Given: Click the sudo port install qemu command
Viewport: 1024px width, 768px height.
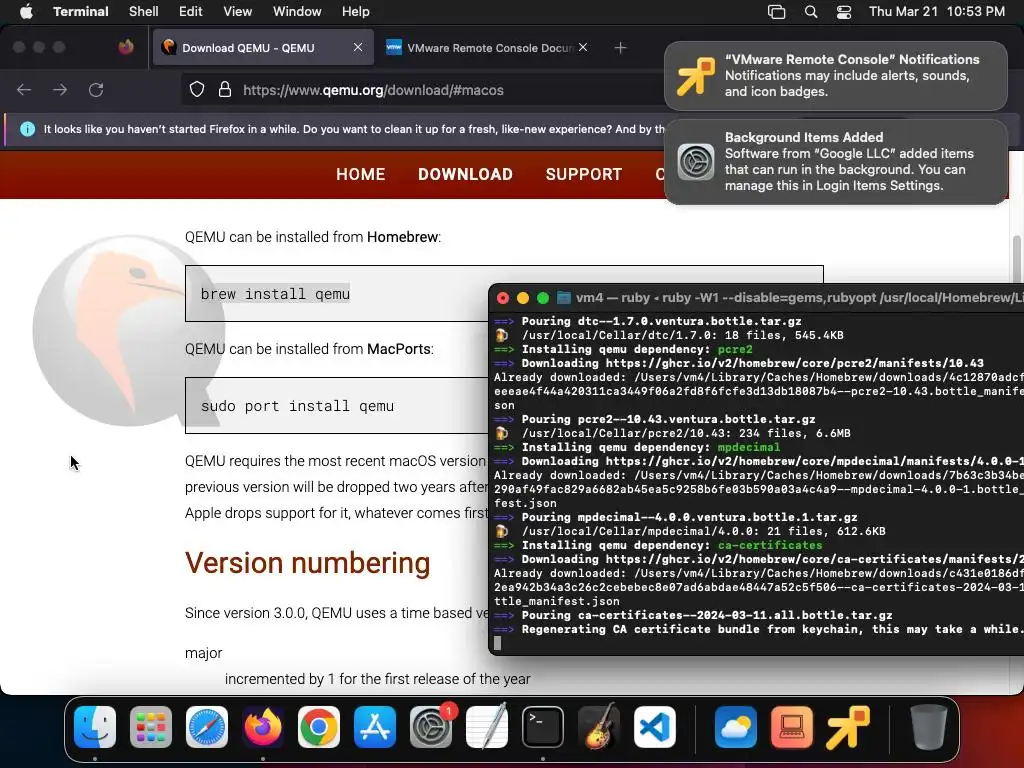Looking at the screenshot, I should click(x=297, y=406).
